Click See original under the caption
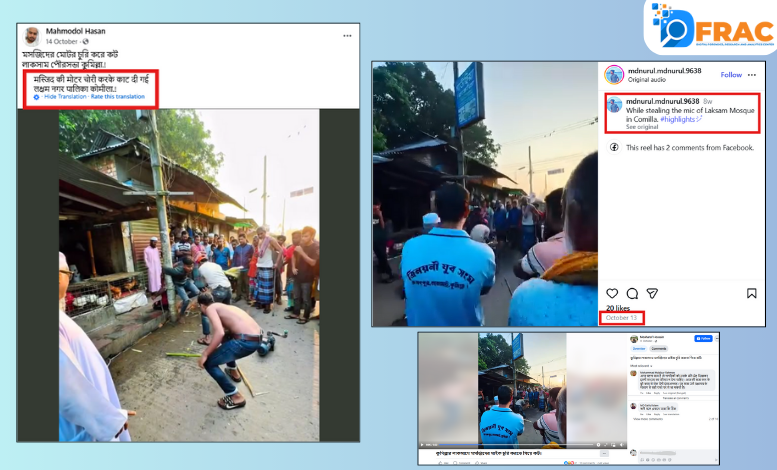This screenshot has width=777, height=470. click(643, 128)
